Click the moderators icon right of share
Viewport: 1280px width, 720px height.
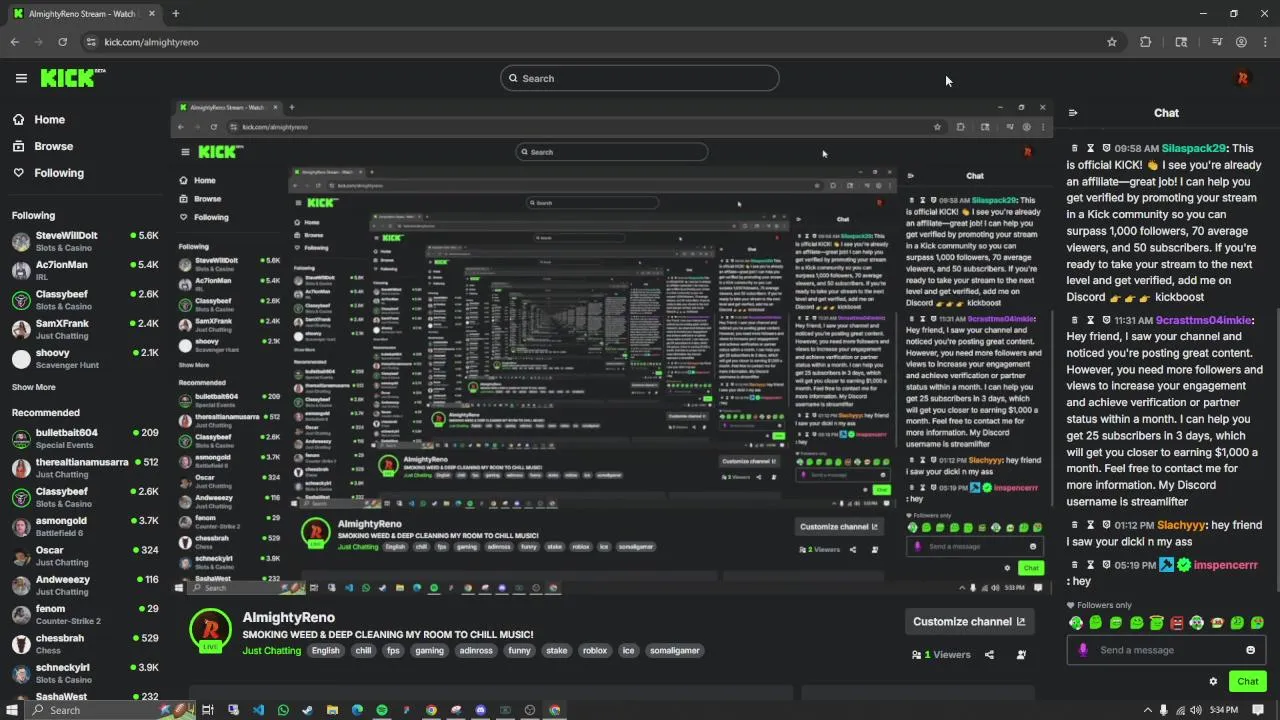[x=1021, y=655]
